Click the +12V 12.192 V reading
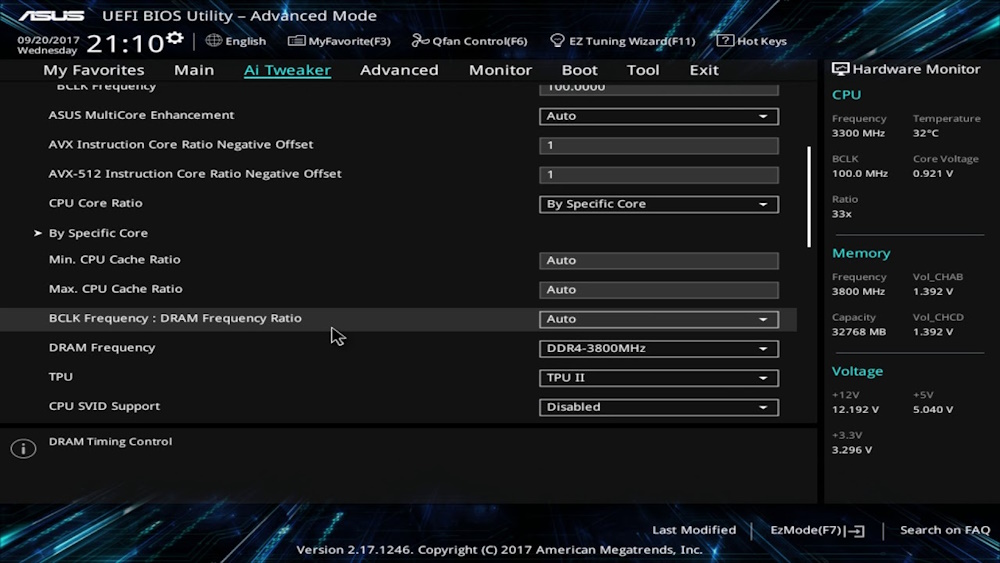Viewport: 1000px width, 563px height. point(855,409)
